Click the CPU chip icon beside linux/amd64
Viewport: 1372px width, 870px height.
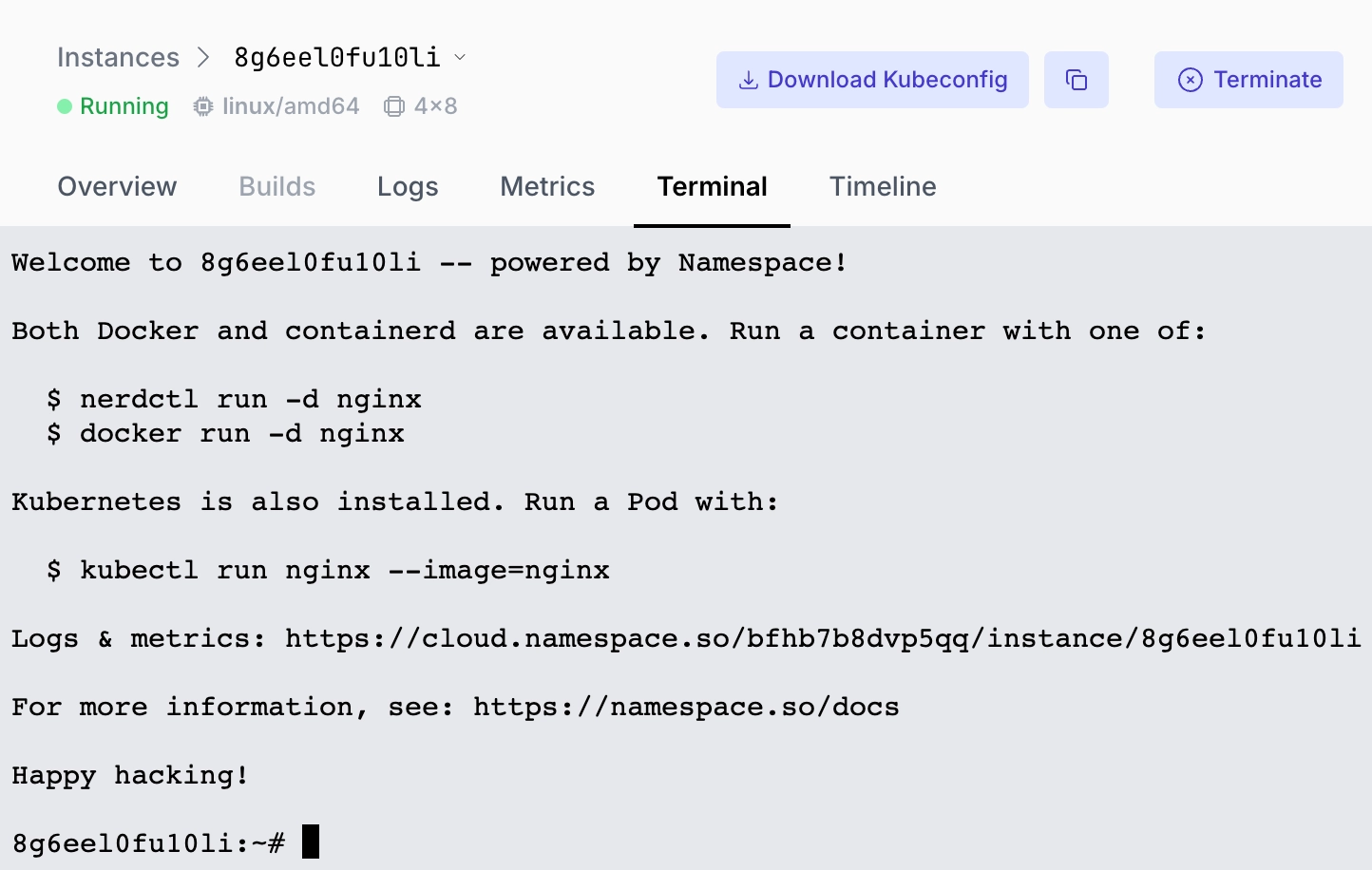(203, 106)
